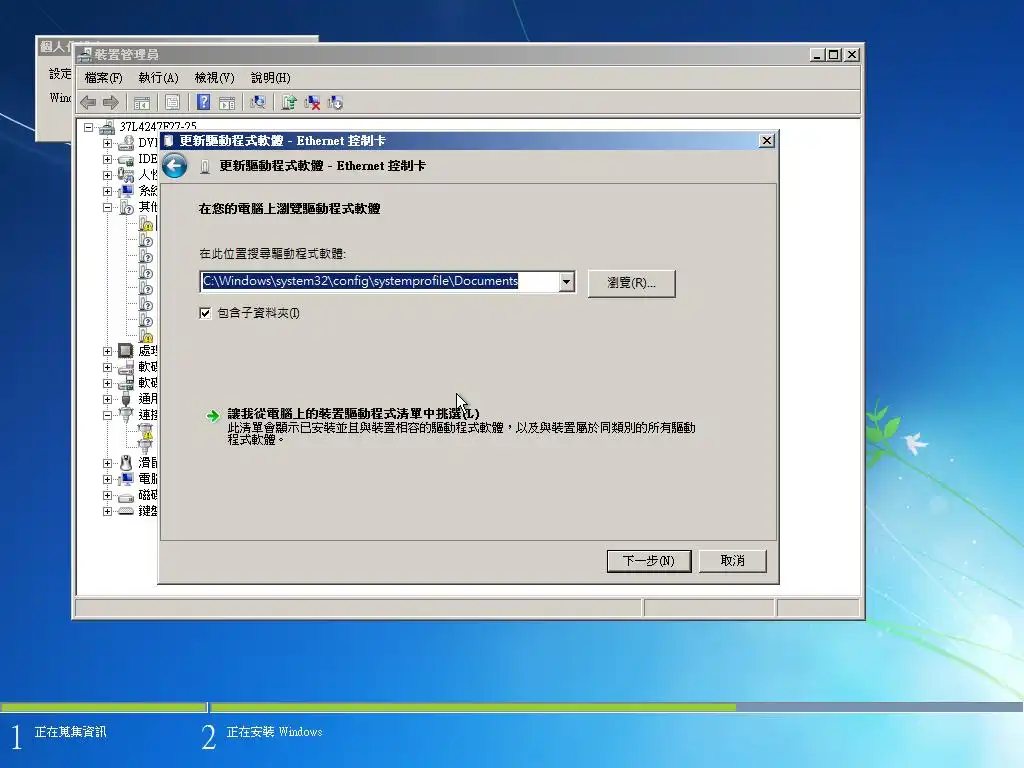
Task: Select the processor chip category icon
Action: (x=126, y=351)
